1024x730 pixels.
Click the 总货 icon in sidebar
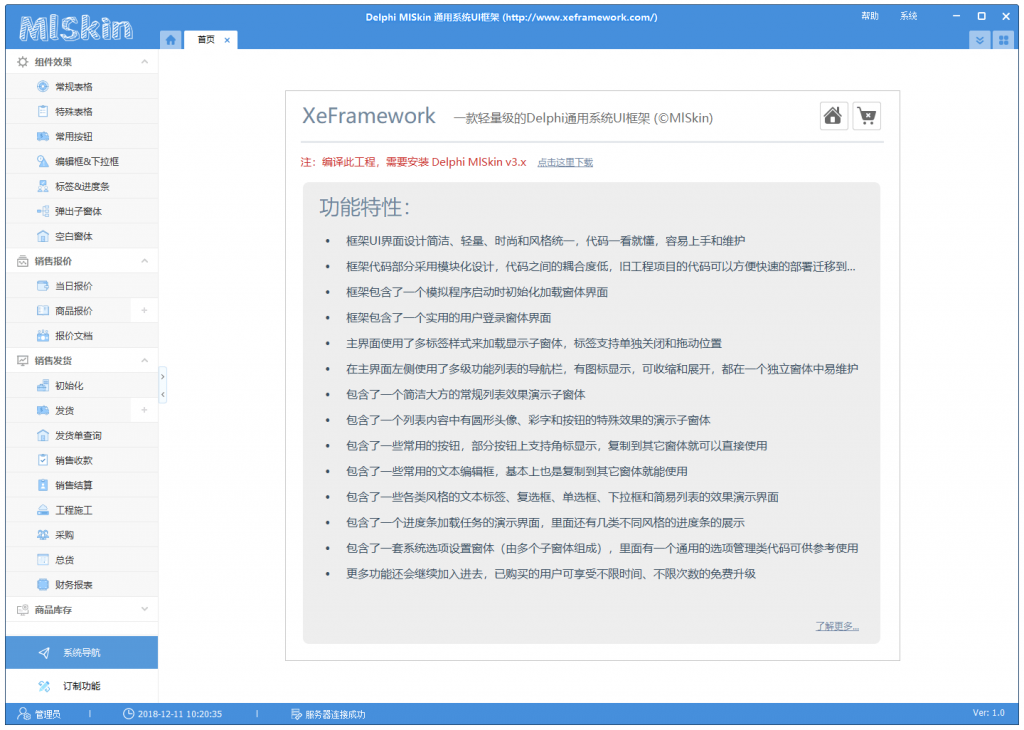pos(42,560)
